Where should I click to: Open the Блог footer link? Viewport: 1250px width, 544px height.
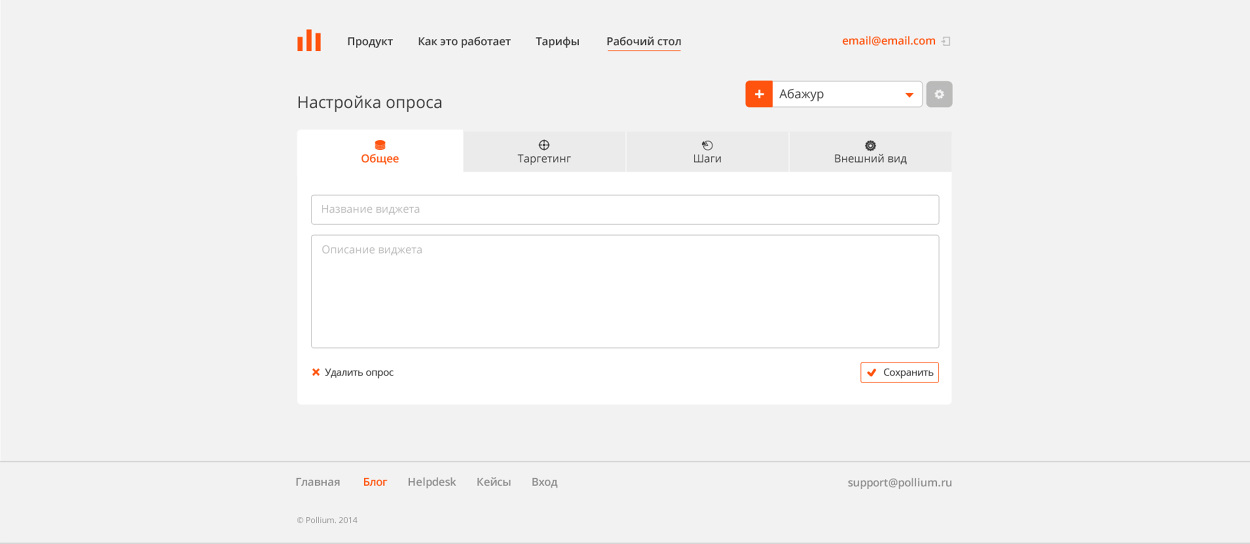pos(375,482)
